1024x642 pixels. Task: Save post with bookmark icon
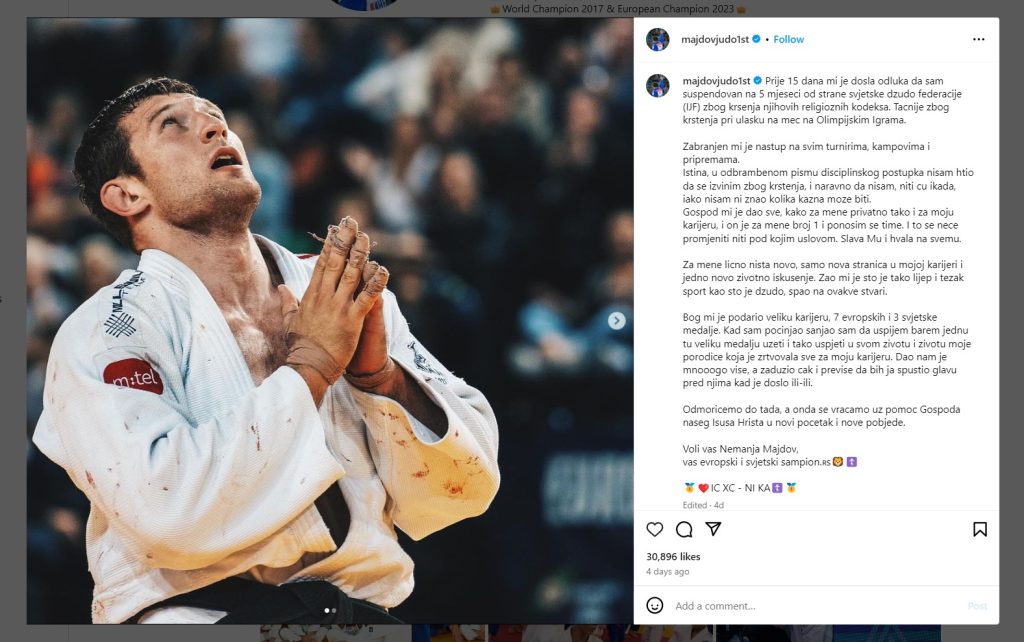980,529
